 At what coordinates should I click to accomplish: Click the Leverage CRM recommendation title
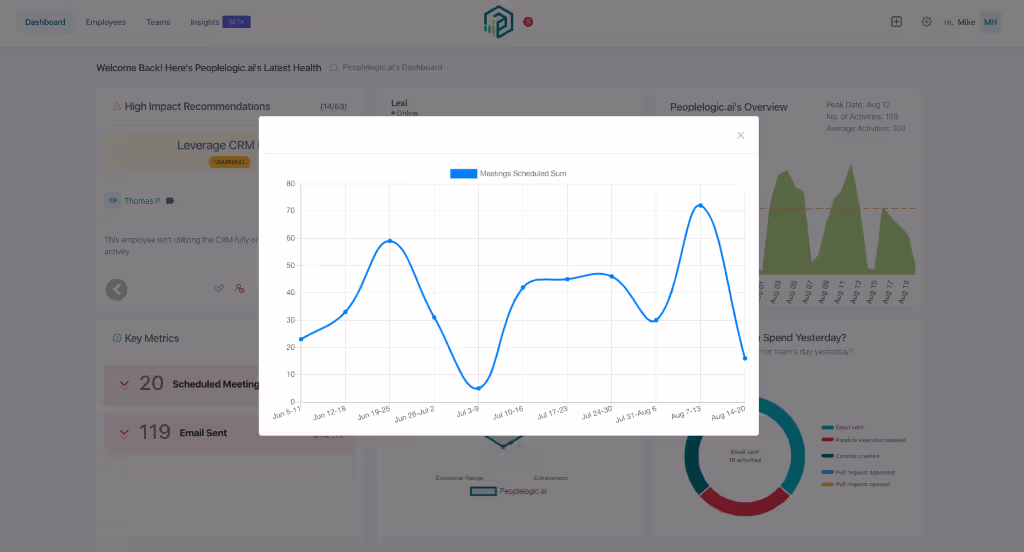point(217,145)
